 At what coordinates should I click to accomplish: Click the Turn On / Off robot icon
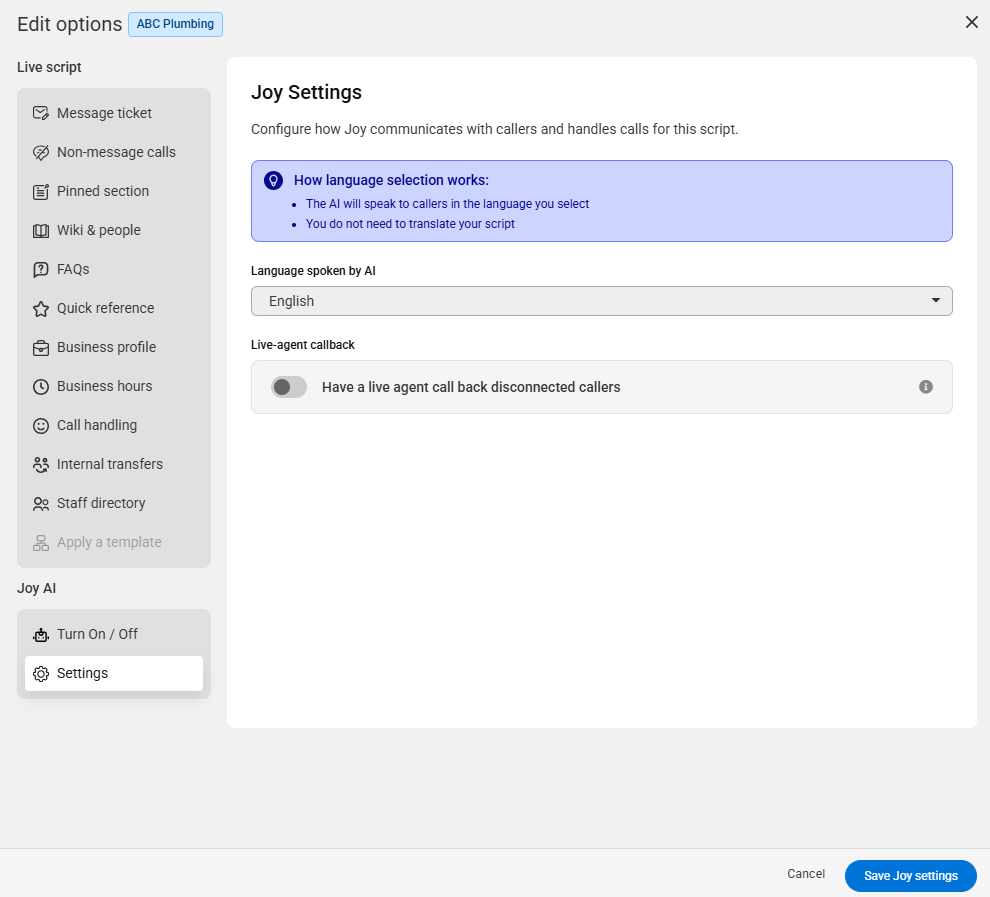click(41, 635)
